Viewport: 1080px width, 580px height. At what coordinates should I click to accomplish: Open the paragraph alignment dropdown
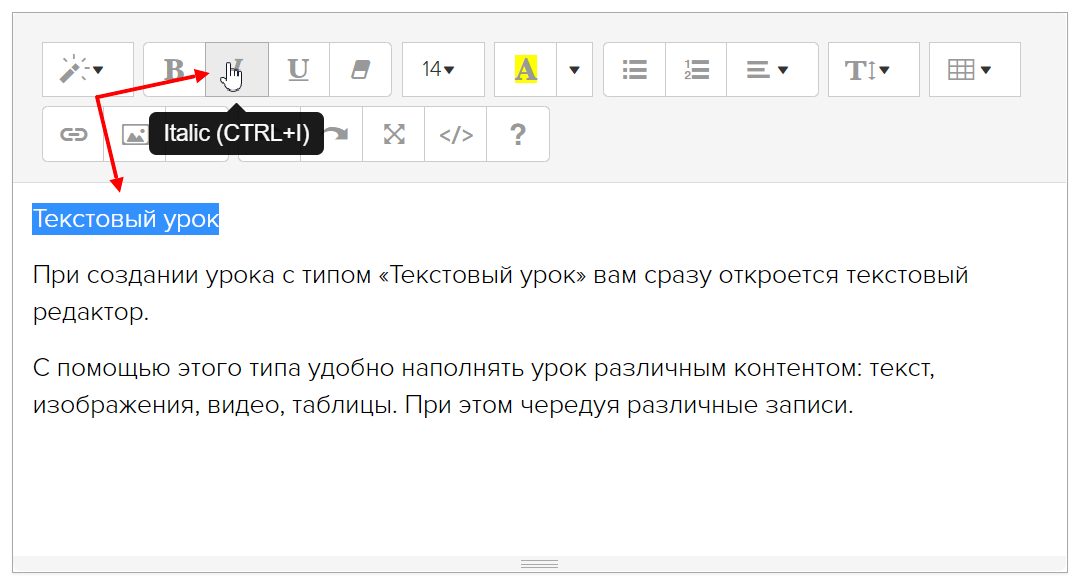(x=772, y=70)
